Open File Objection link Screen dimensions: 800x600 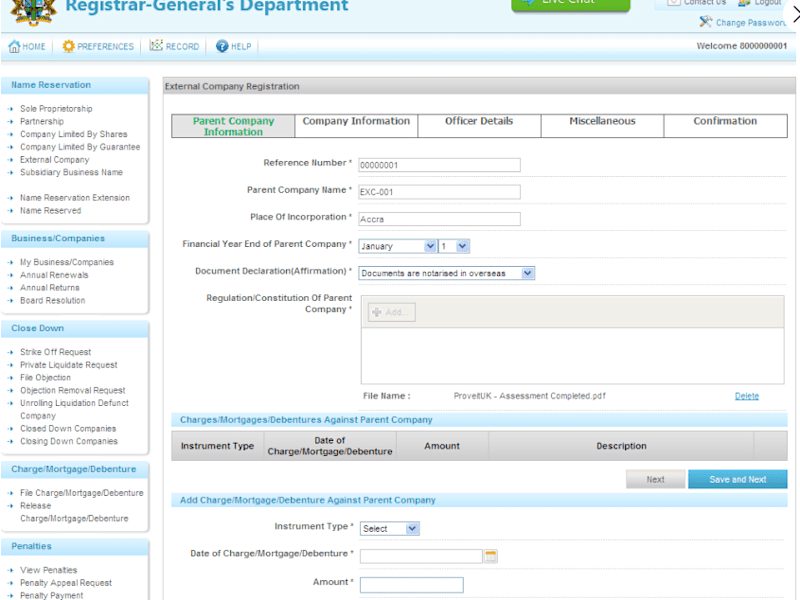coord(45,378)
